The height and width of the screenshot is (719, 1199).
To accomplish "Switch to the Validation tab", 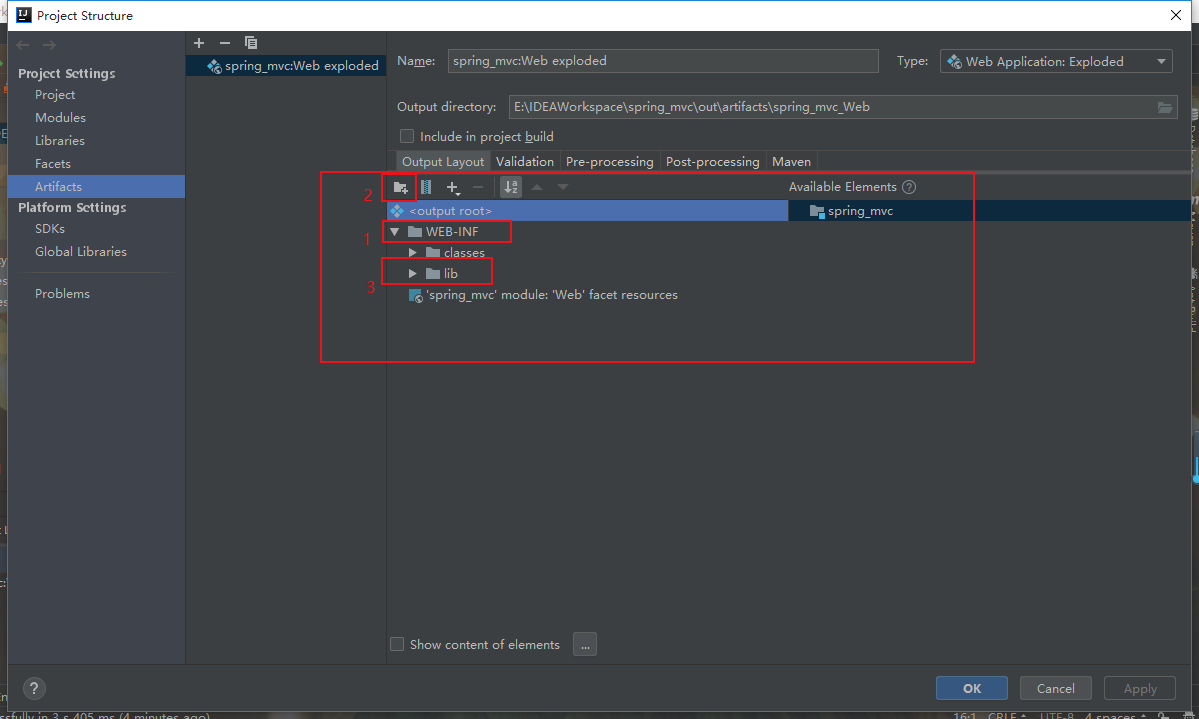I will (x=525, y=161).
